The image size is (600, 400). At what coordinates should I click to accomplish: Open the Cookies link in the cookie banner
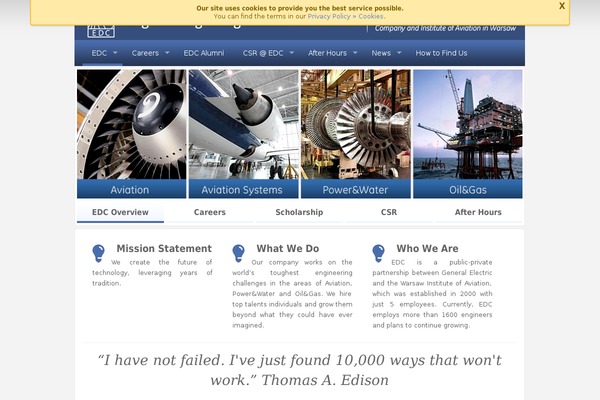point(370,16)
